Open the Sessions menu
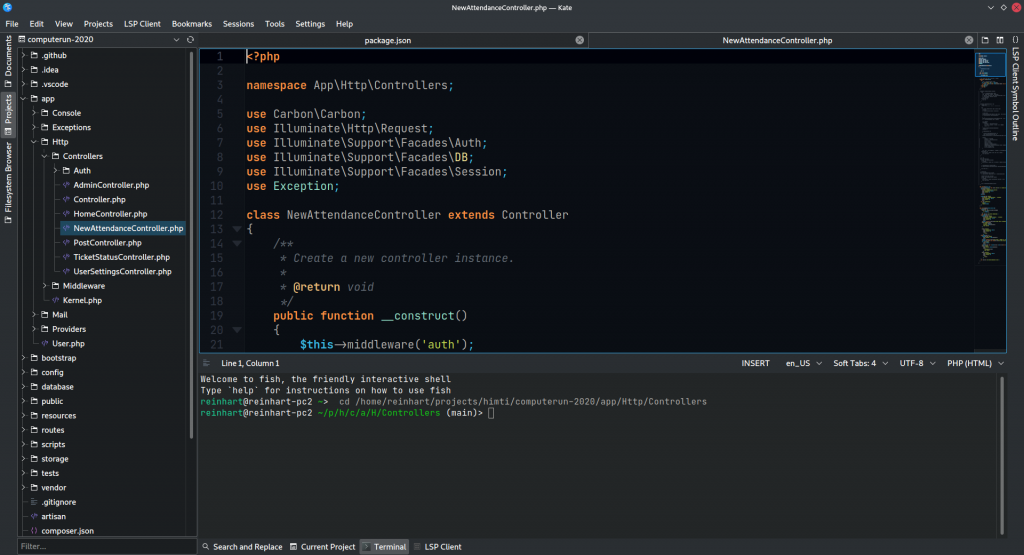Screen dimensions: 1024x555 pos(238,23)
